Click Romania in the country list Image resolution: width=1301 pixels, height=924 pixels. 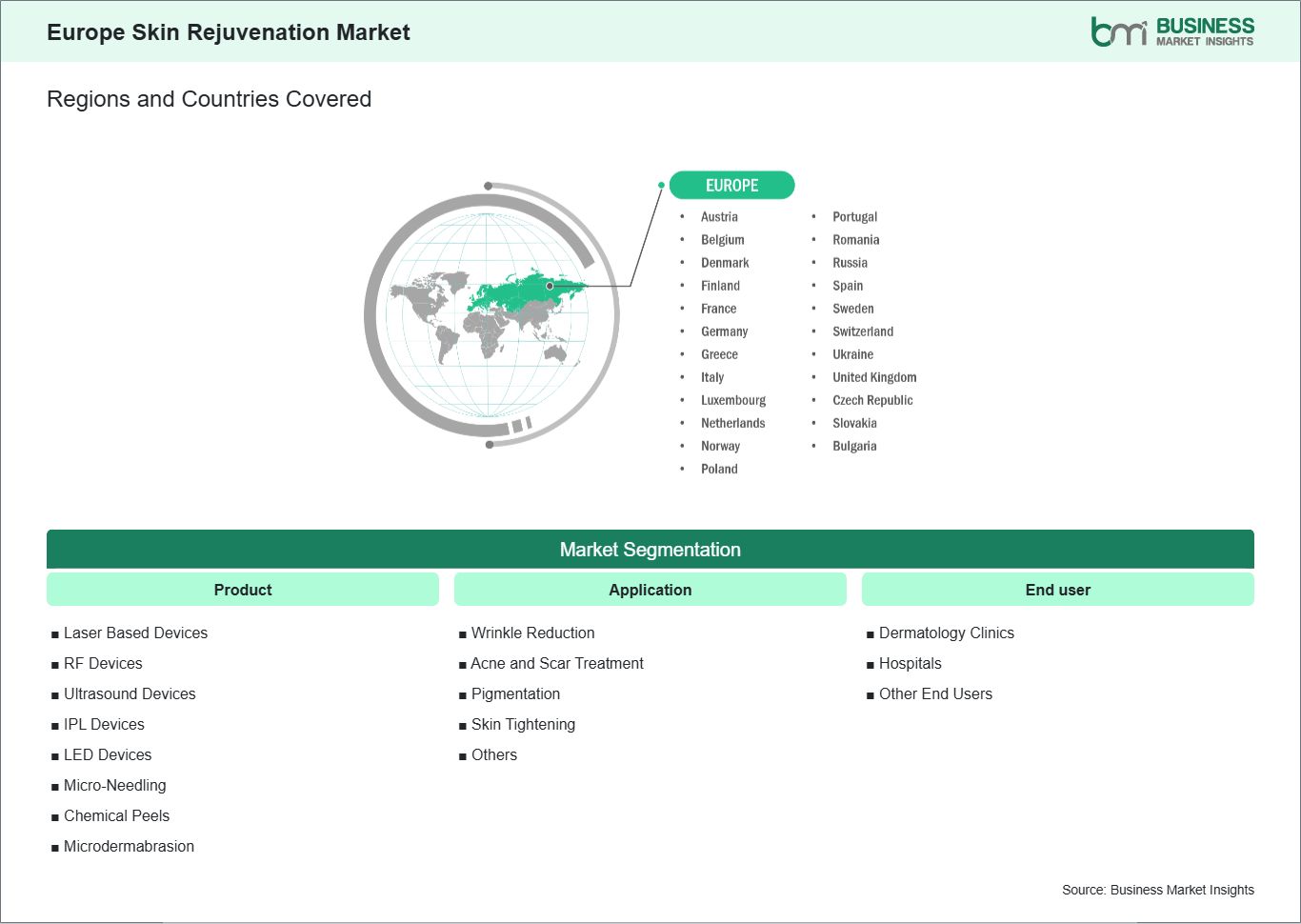click(856, 240)
